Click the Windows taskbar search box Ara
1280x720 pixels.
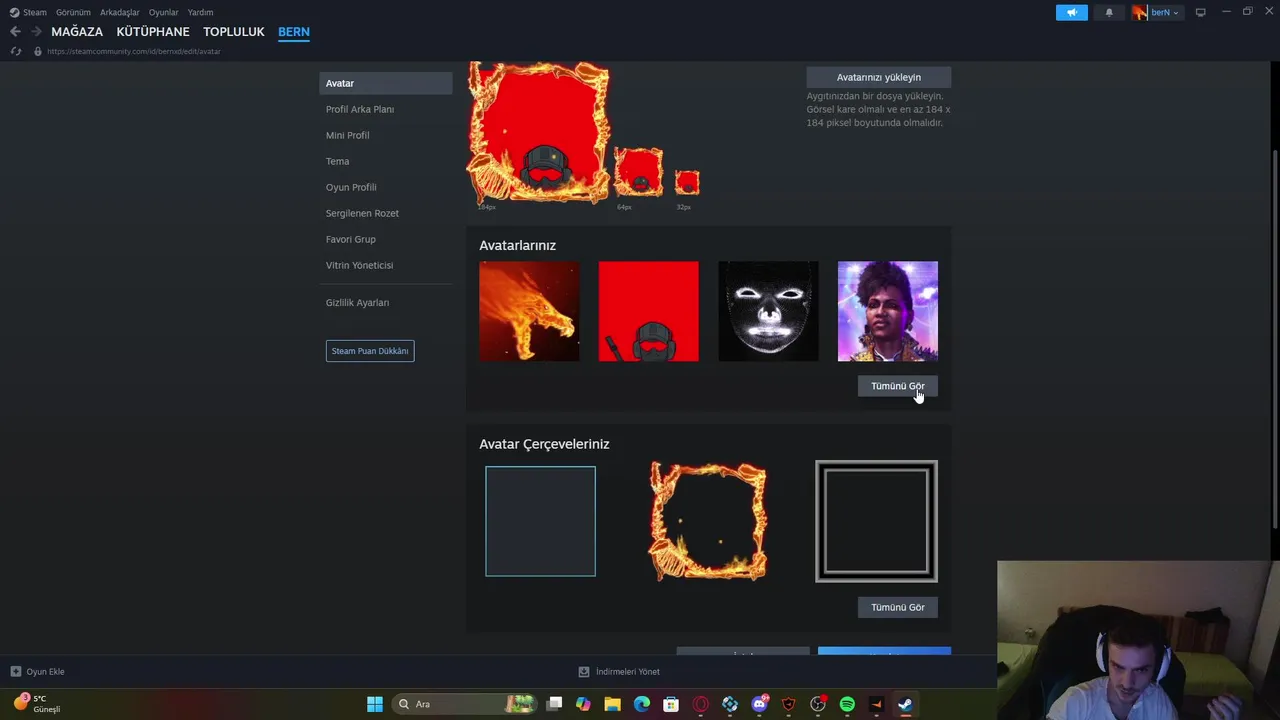(x=463, y=704)
